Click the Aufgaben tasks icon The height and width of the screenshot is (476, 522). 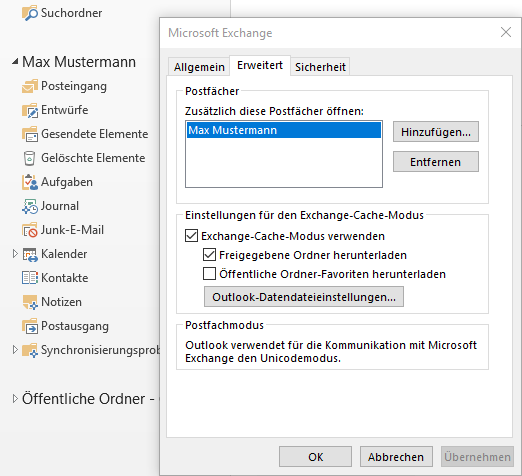[x=30, y=182]
